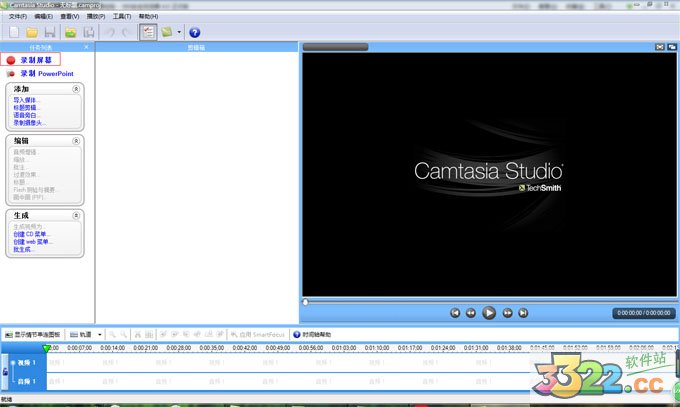Click 创建 web 菜单 link
The image size is (680, 407).
[33, 242]
